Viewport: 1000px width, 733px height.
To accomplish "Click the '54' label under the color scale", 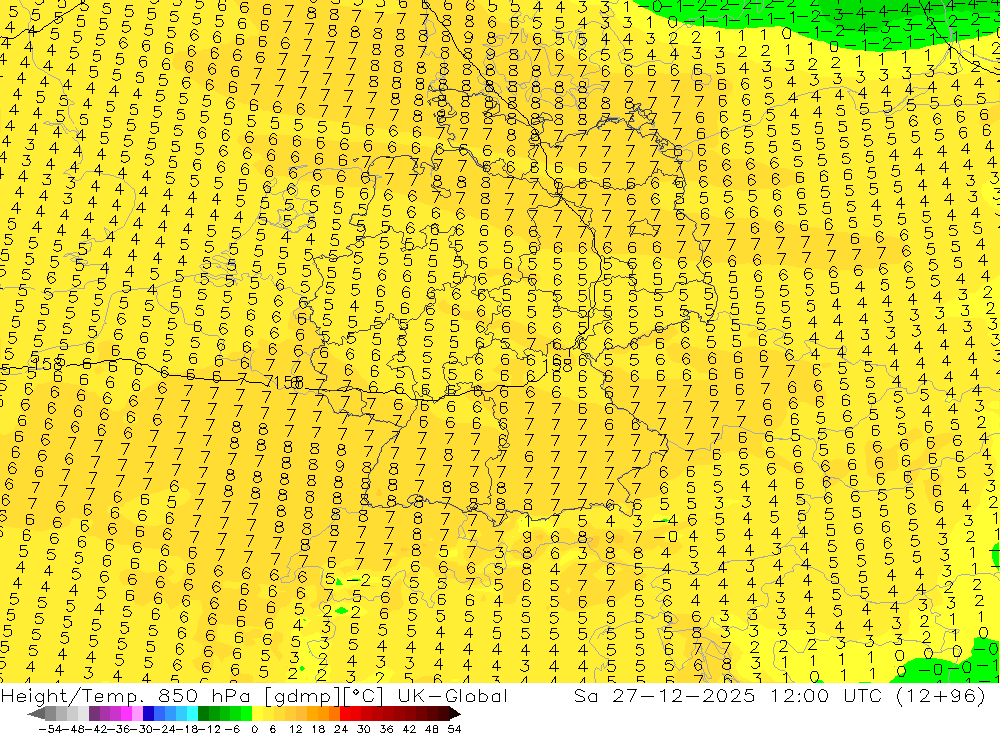I will (454, 729).
